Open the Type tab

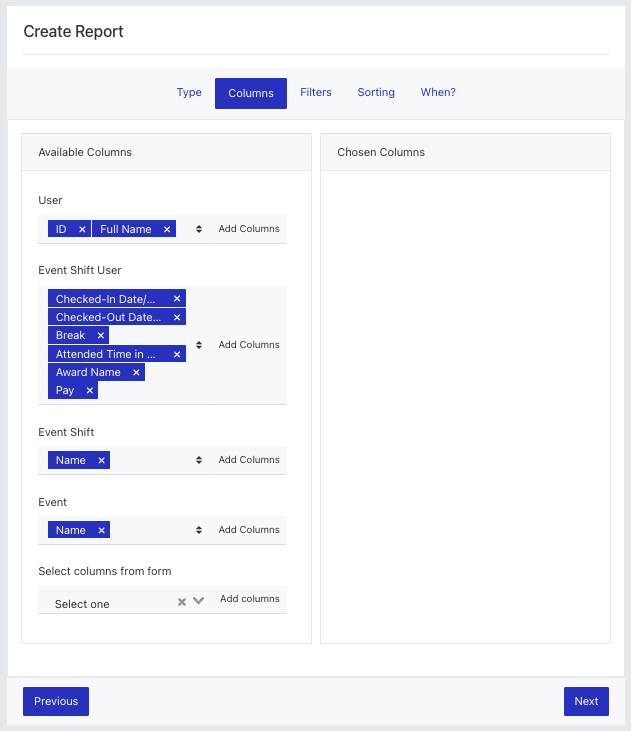tap(189, 92)
